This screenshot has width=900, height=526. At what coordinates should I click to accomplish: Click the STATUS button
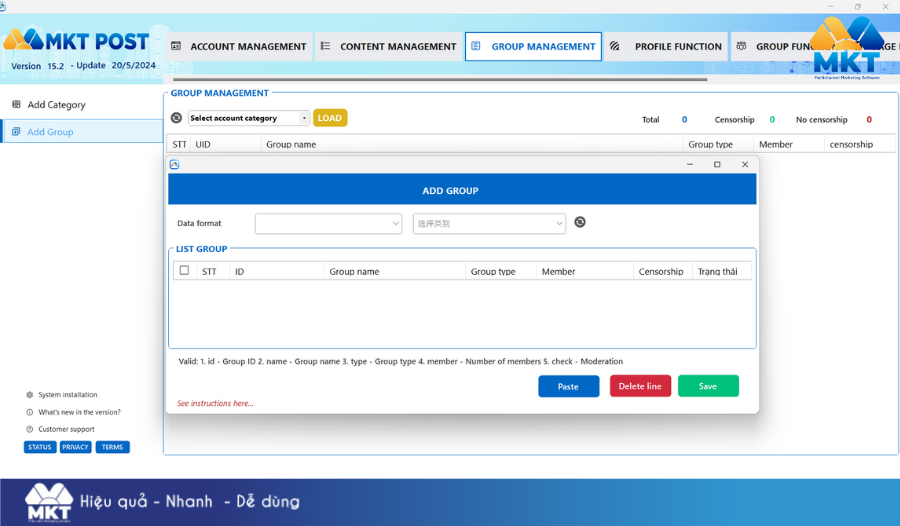point(40,447)
